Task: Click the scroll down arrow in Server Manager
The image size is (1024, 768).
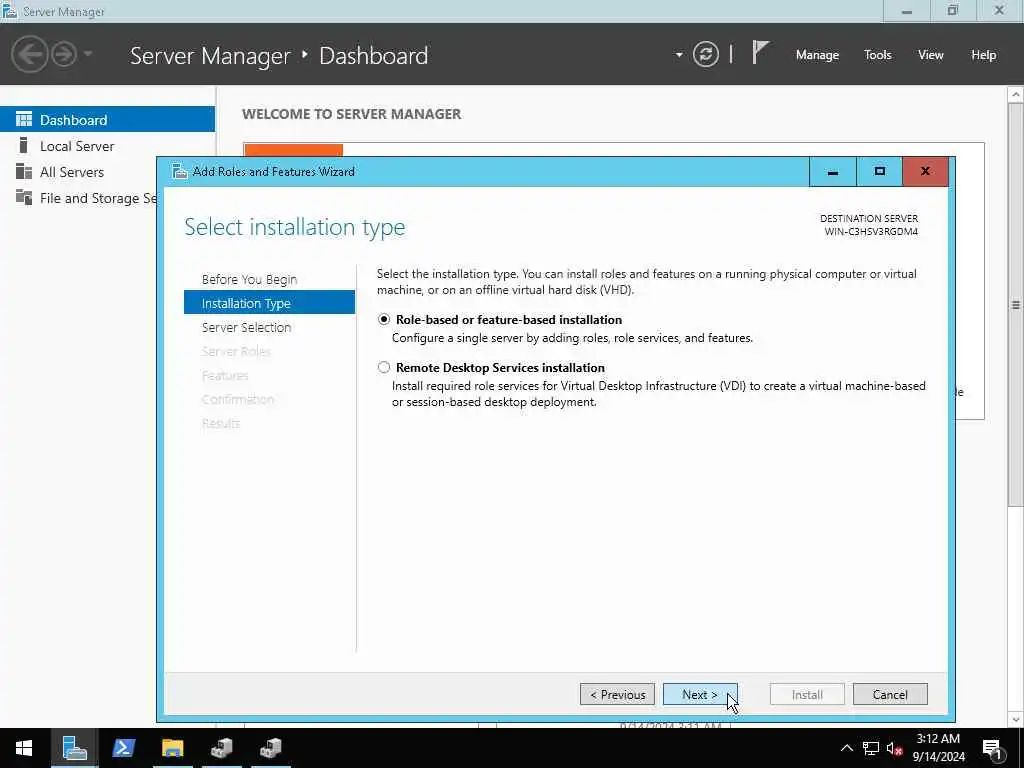Action: [1016, 720]
